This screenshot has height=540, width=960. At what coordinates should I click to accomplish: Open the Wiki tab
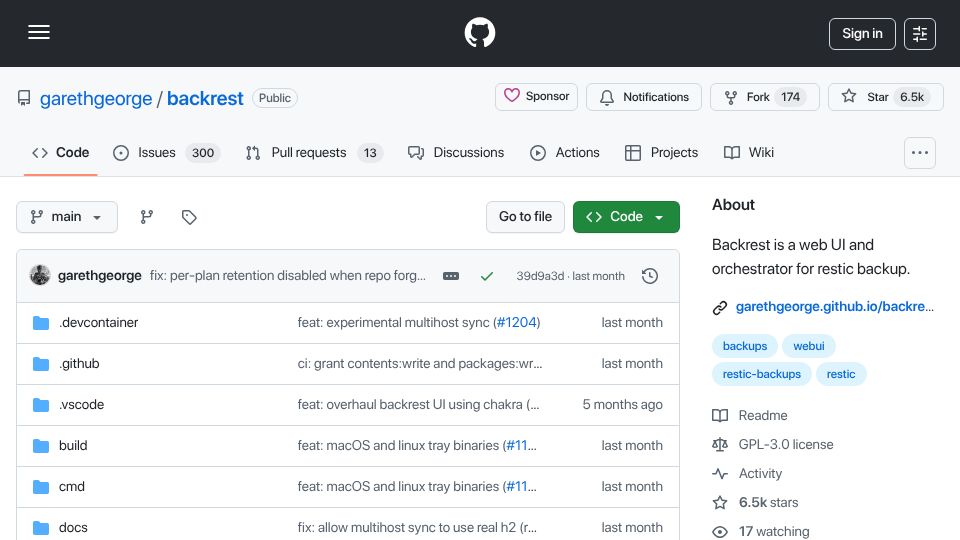click(x=749, y=152)
